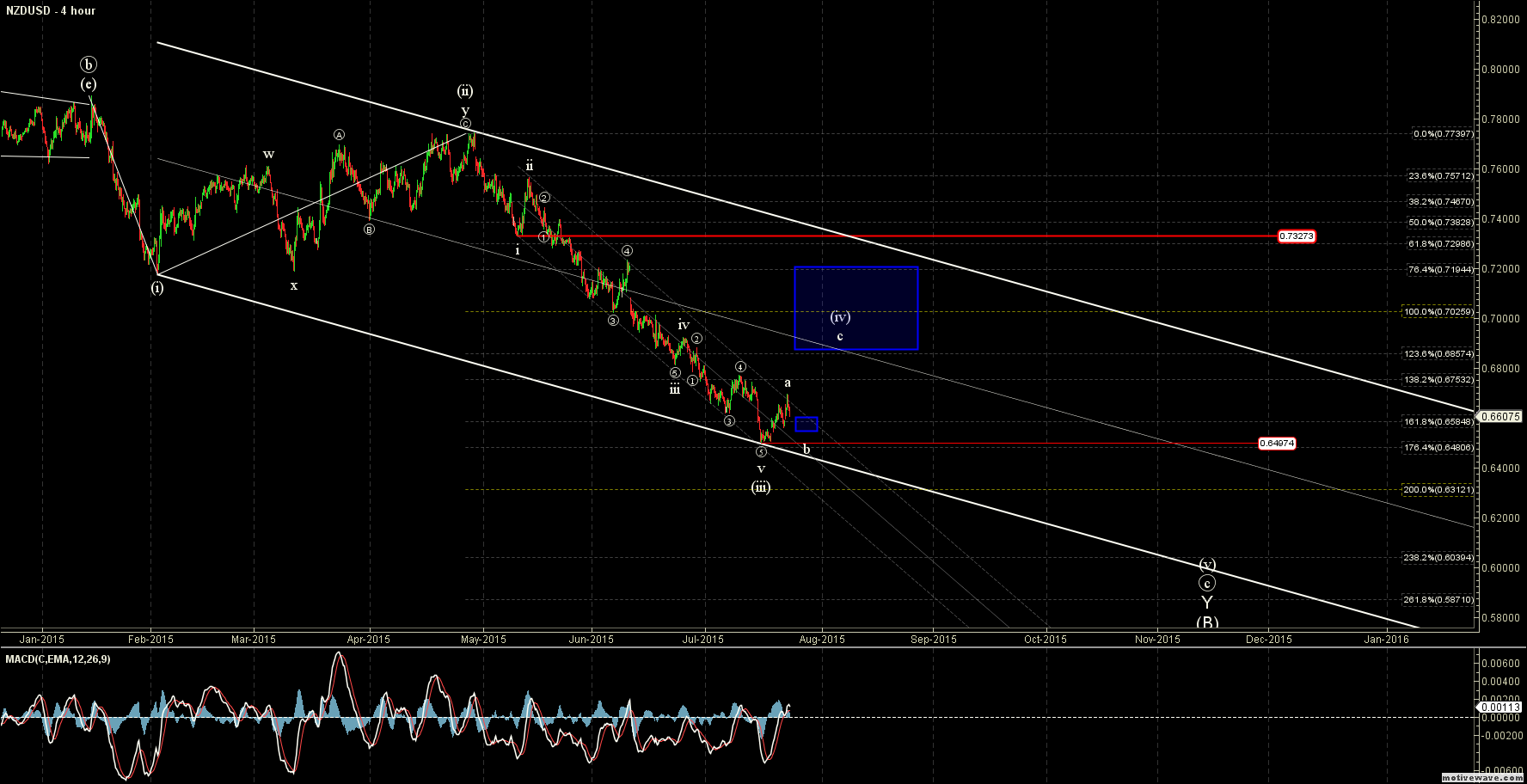1527x784 pixels.
Task: Select the 238.2%(0.60394) Fibonacci label
Action: click(1438, 558)
